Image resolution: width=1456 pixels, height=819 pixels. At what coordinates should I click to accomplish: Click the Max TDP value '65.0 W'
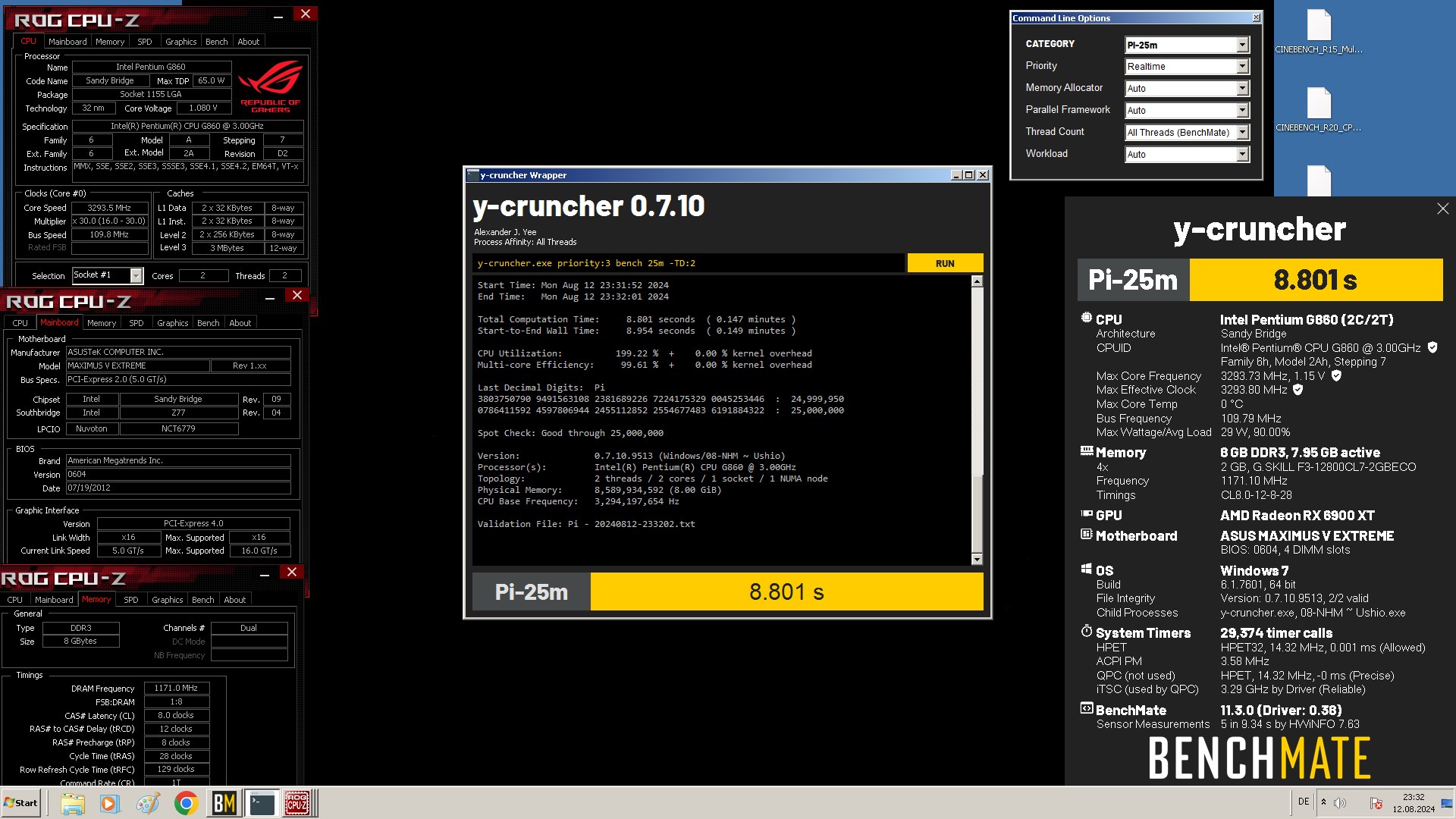pos(211,80)
